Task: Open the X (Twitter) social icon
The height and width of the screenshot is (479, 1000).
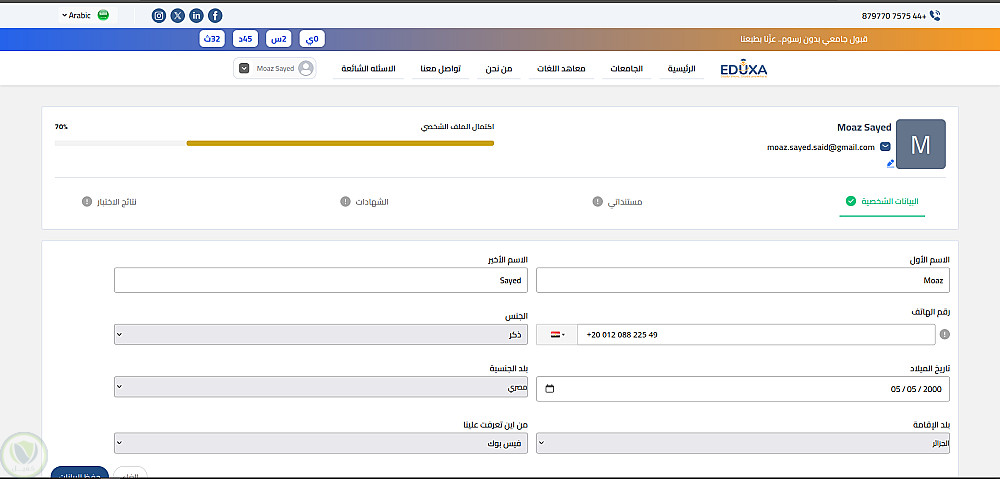Action: [178, 16]
